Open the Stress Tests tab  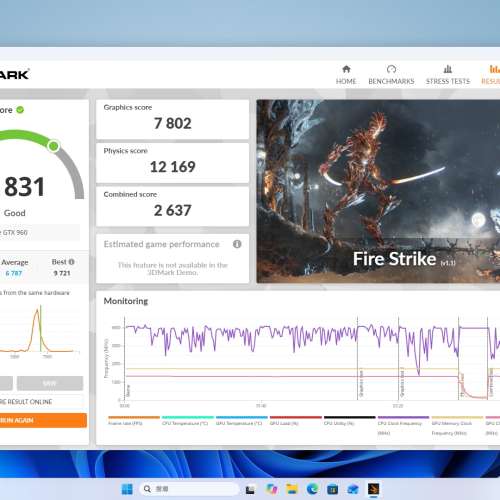pyautogui.click(x=448, y=75)
